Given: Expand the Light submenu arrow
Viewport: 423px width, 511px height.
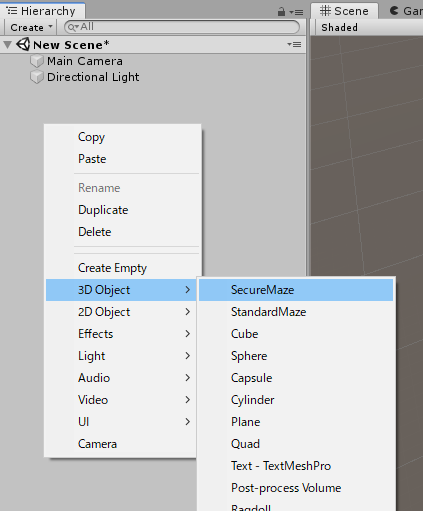Looking at the screenshot, I should coord(188,356).
